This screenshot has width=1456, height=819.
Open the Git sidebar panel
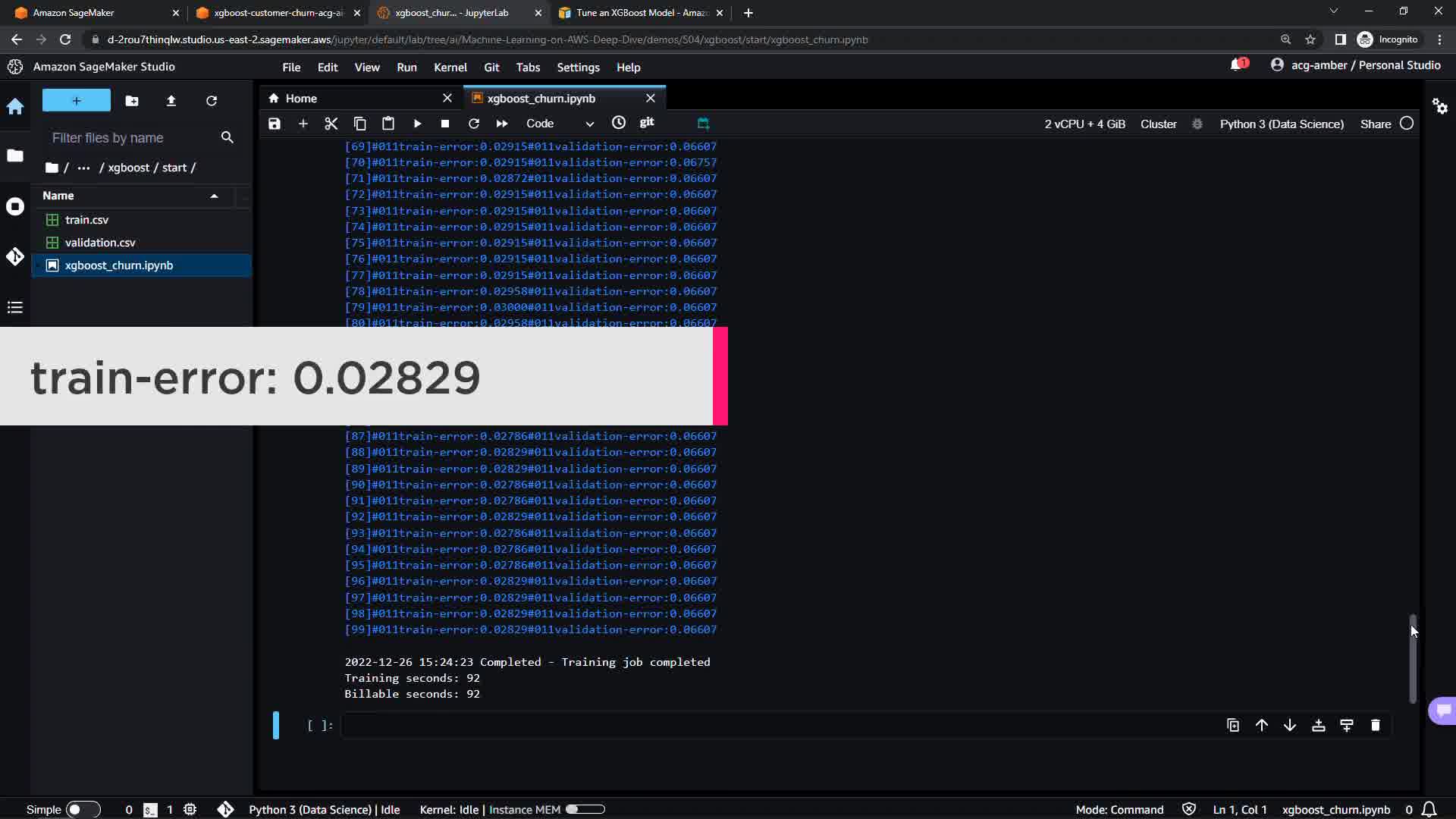pos(15,257)
